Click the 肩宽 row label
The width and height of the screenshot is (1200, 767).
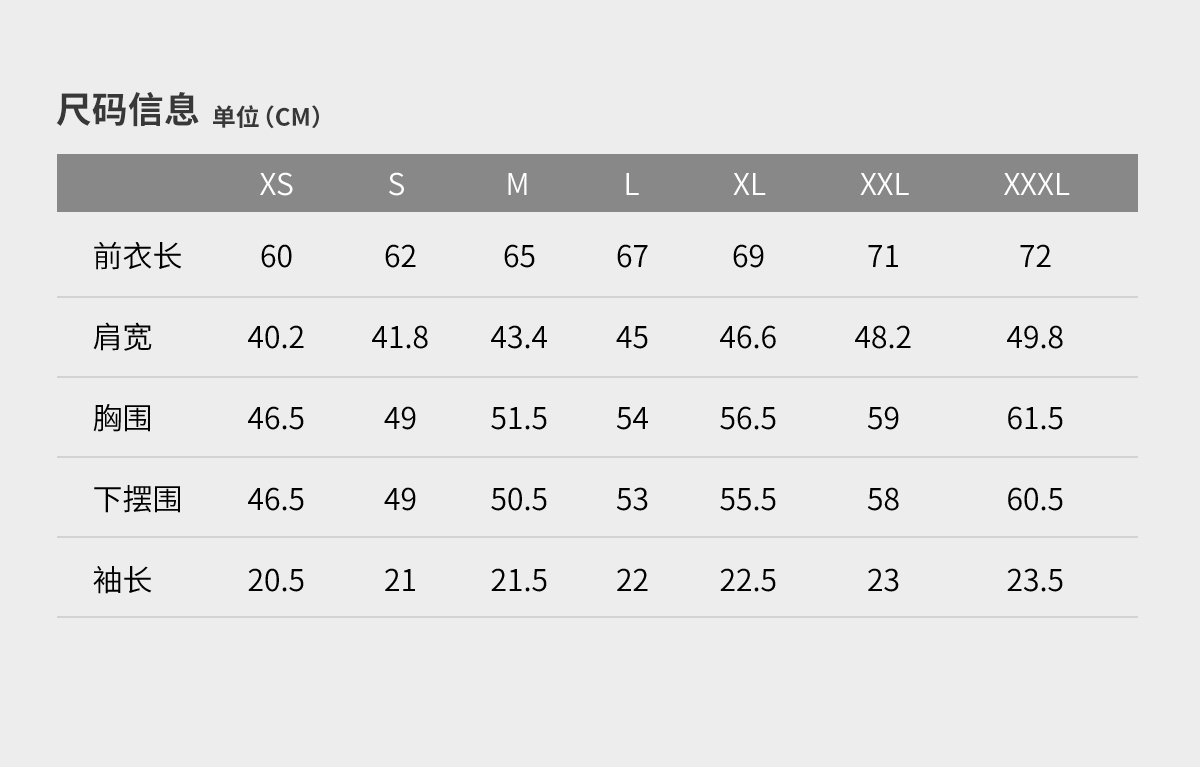coord(122,337)
